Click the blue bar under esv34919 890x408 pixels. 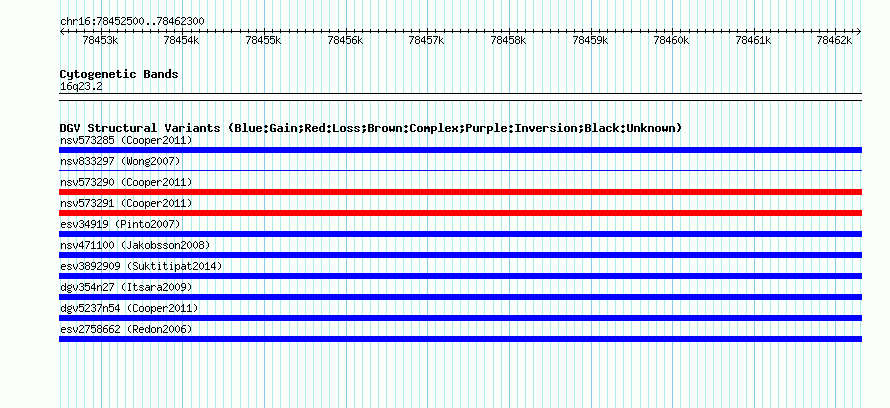(460, 234)
